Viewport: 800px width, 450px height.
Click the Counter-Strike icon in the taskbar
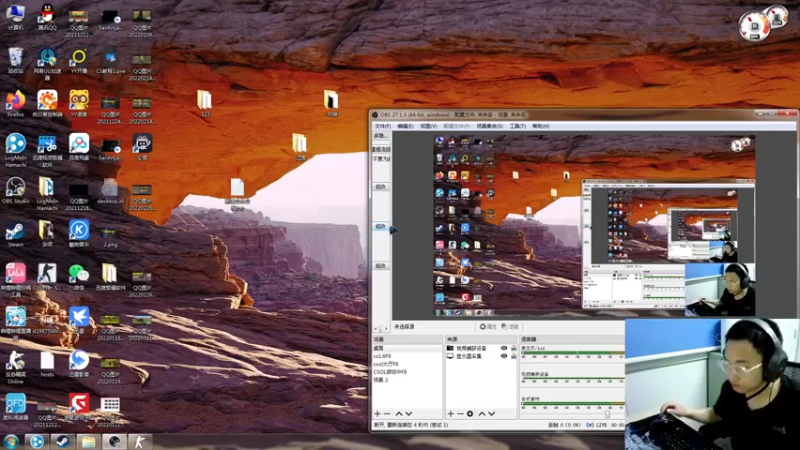(140, 442)
